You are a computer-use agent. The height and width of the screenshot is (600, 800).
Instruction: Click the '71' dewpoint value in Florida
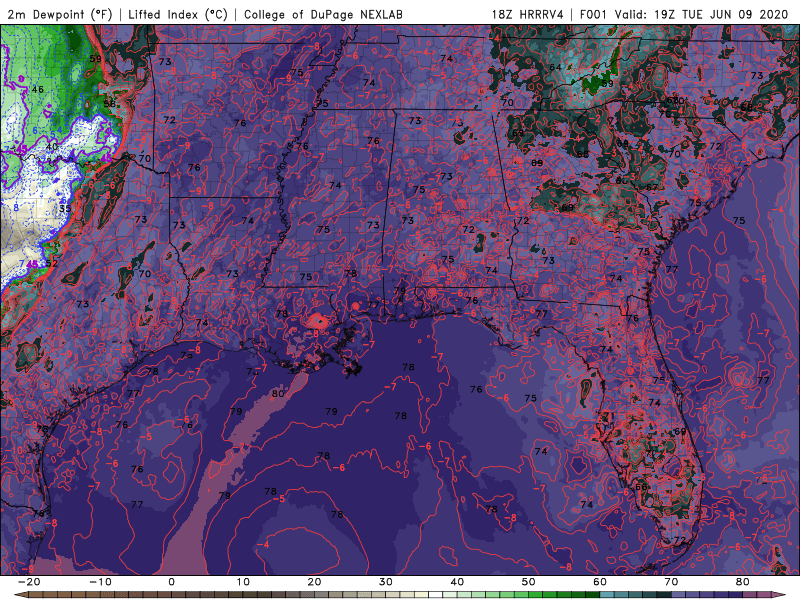pos(608,416)
